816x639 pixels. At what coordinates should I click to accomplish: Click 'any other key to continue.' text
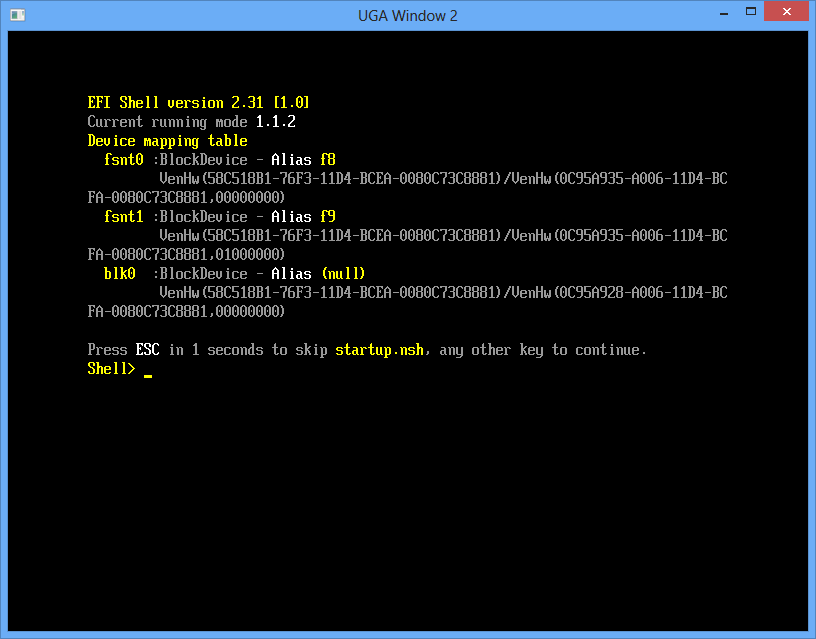(543, 350)
